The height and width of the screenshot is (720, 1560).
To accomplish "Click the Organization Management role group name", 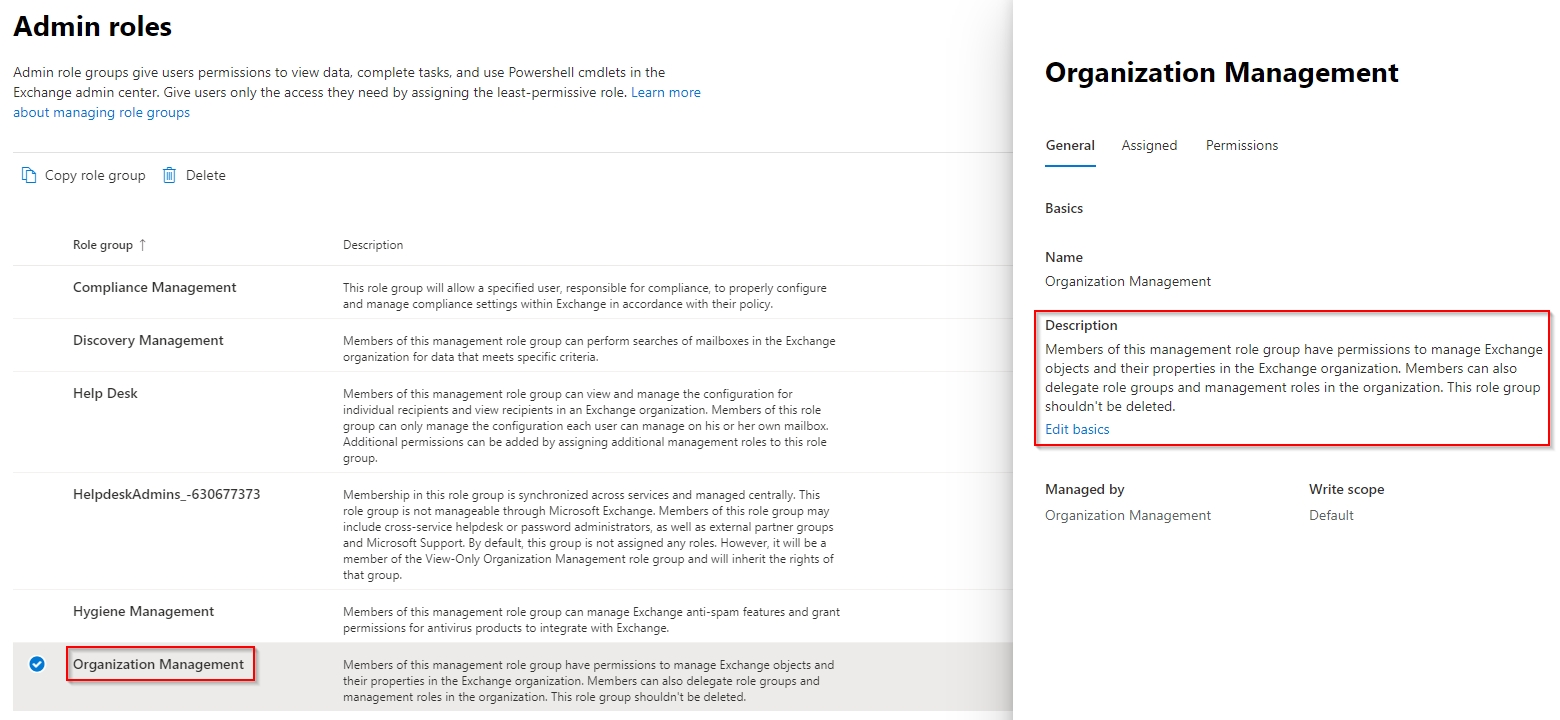I will 158,665.
